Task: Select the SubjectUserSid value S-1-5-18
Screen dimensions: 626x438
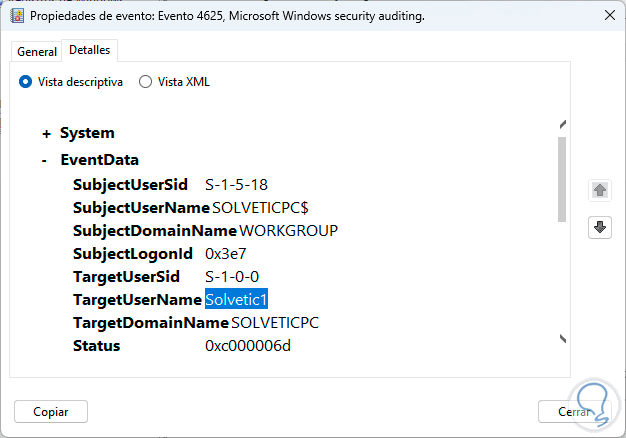Action: click(x=236, y=184)
